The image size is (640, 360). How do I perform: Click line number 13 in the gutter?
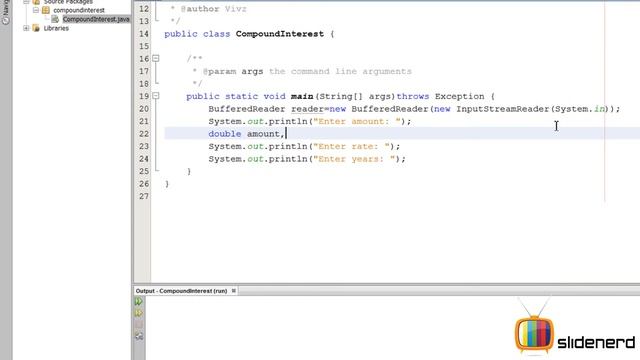144,21
